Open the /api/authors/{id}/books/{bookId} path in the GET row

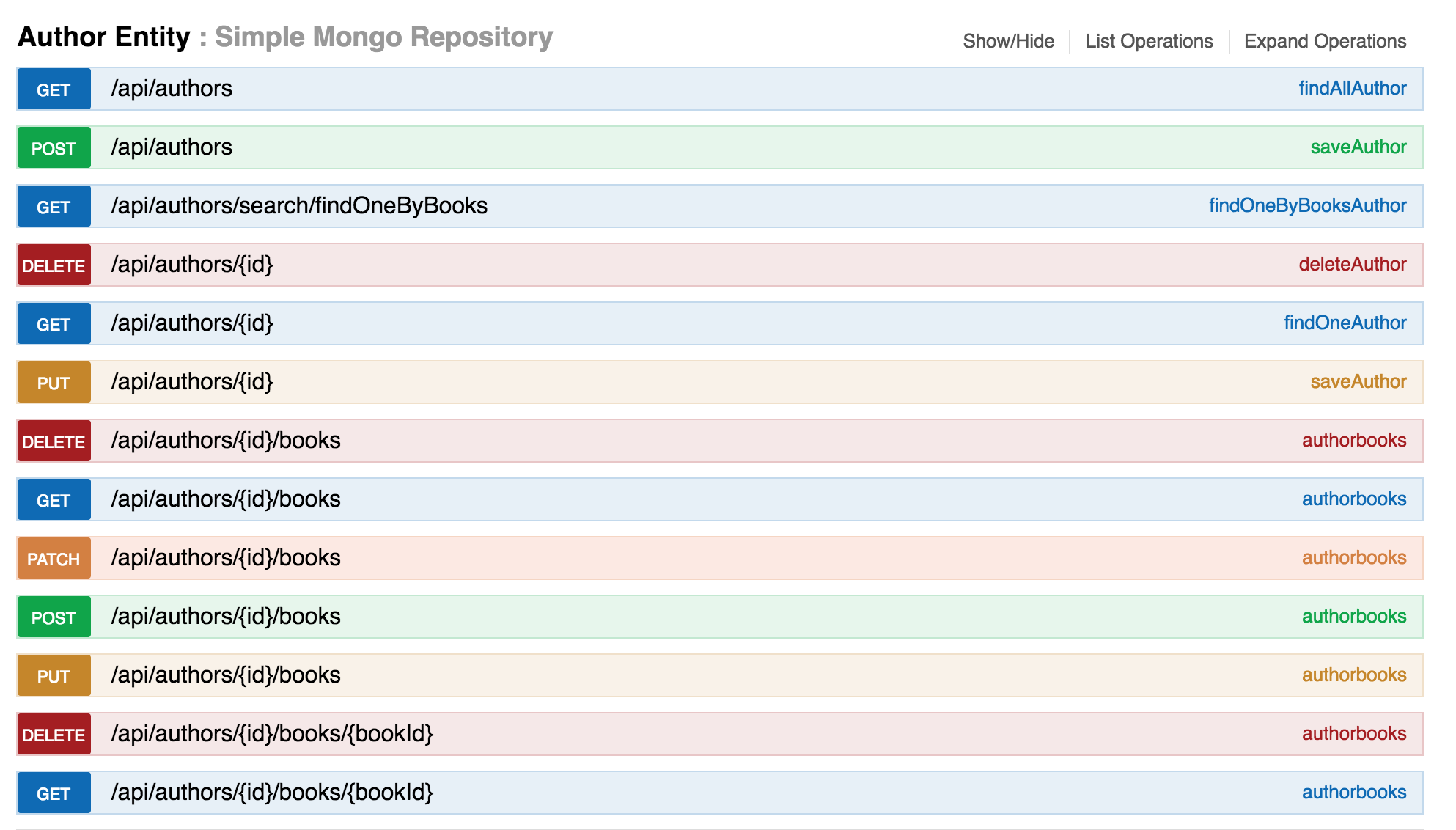click(272, 793)
